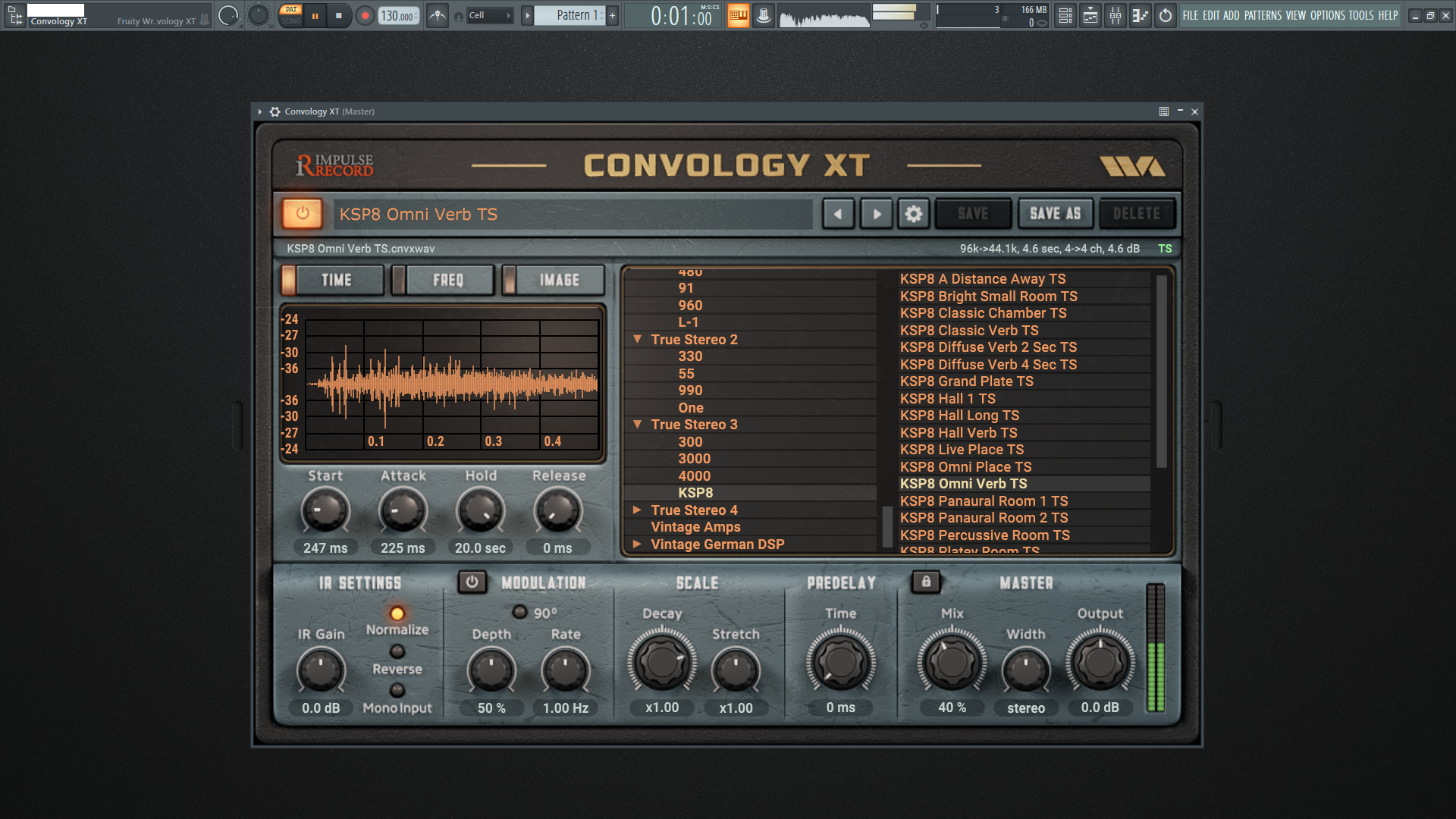Click the tempo 130.000 field
The image size is (1456, 819).
pos(397,15)
